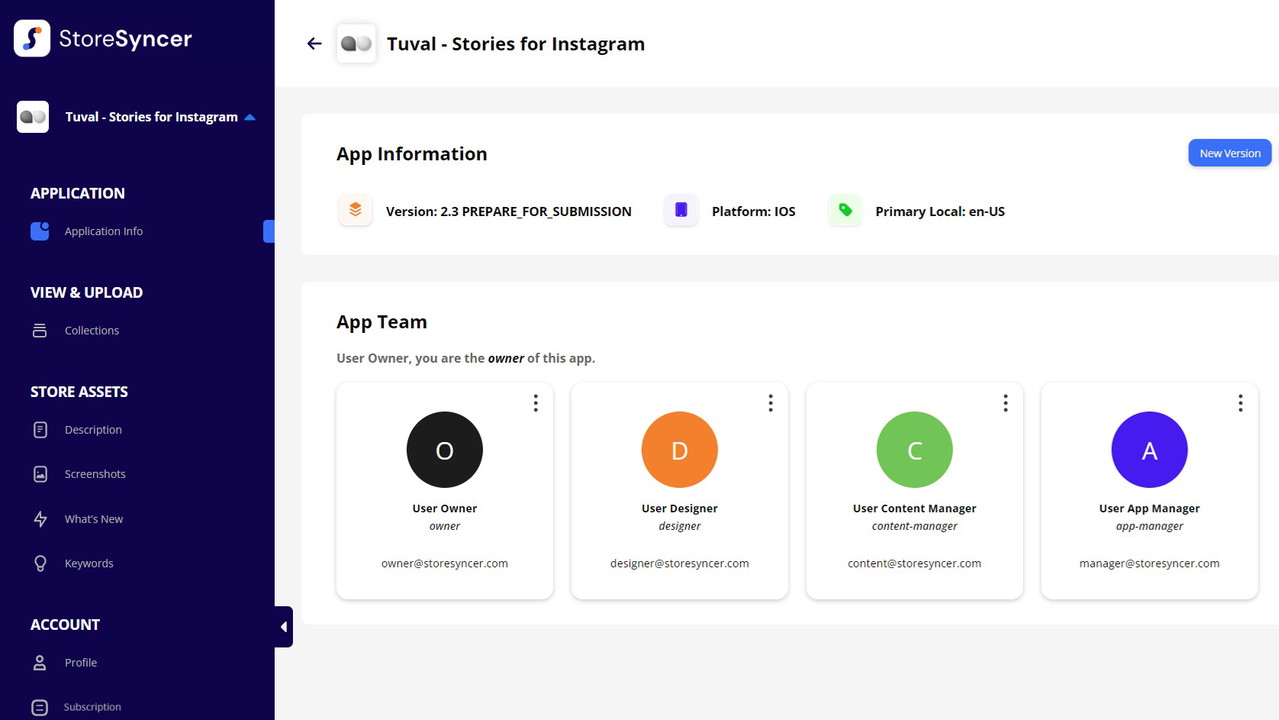
Task: Click the content-manager role label
Action: (915, 526)
